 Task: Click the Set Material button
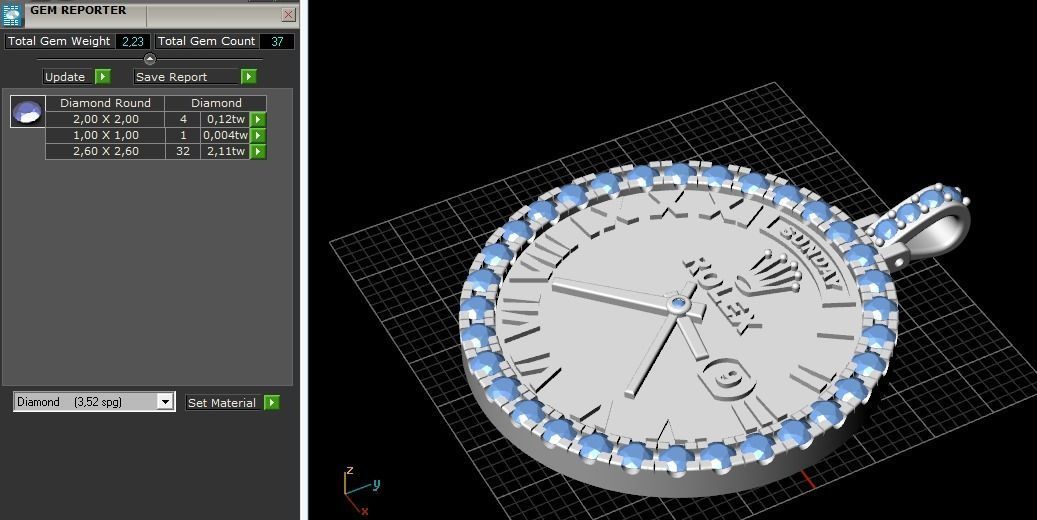(x=222, y=402)
